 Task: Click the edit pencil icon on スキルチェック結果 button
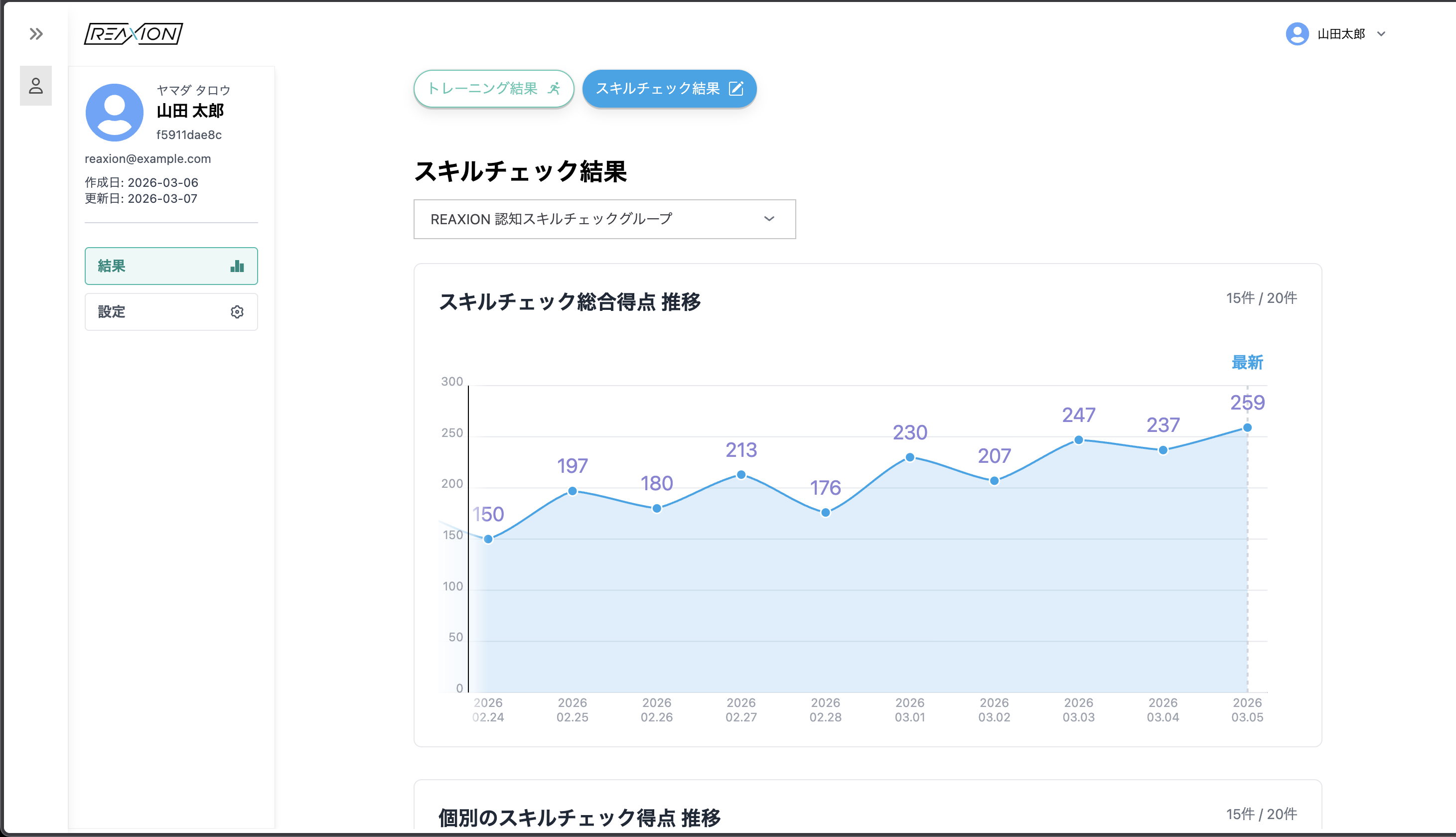[737, 89]
